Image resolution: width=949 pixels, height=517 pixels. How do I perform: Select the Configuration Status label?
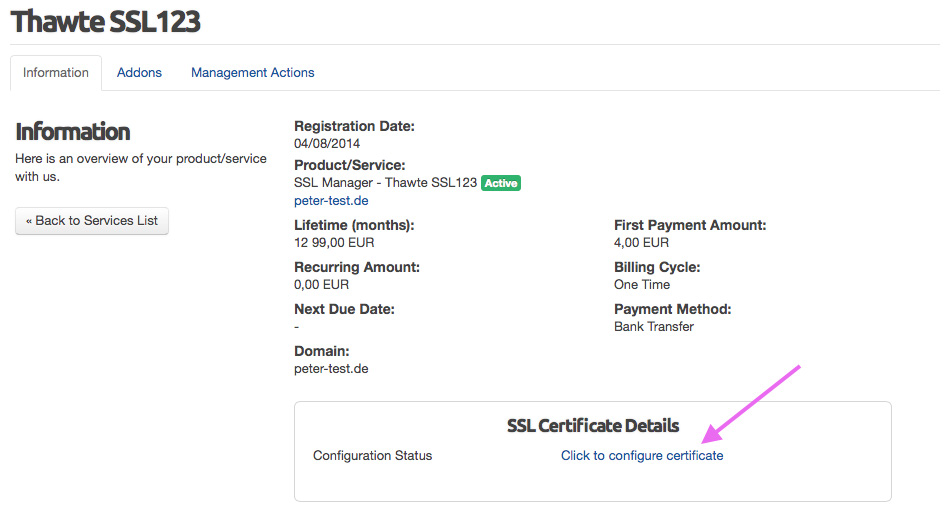pyautogui.click(x=372, y=455)
